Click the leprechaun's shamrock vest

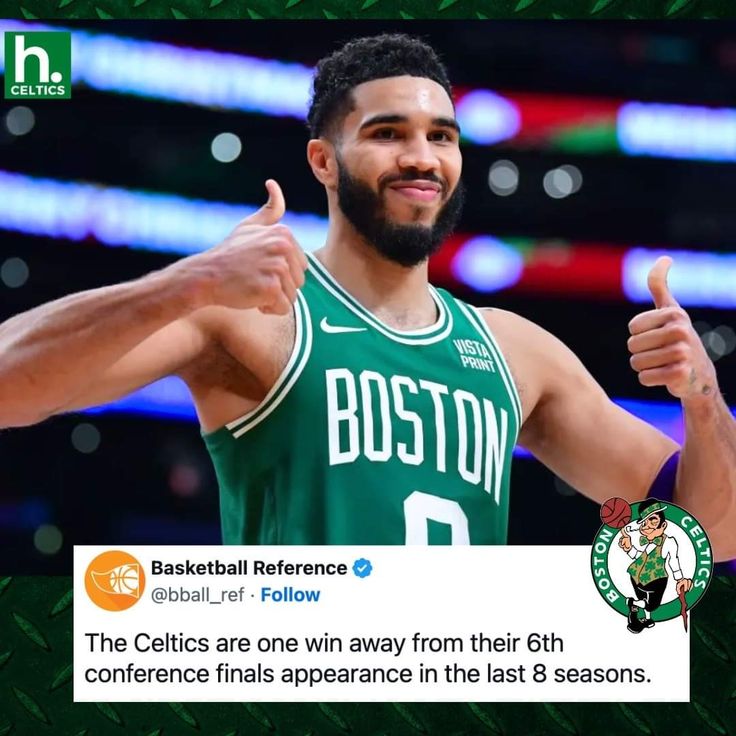[649, 561]
